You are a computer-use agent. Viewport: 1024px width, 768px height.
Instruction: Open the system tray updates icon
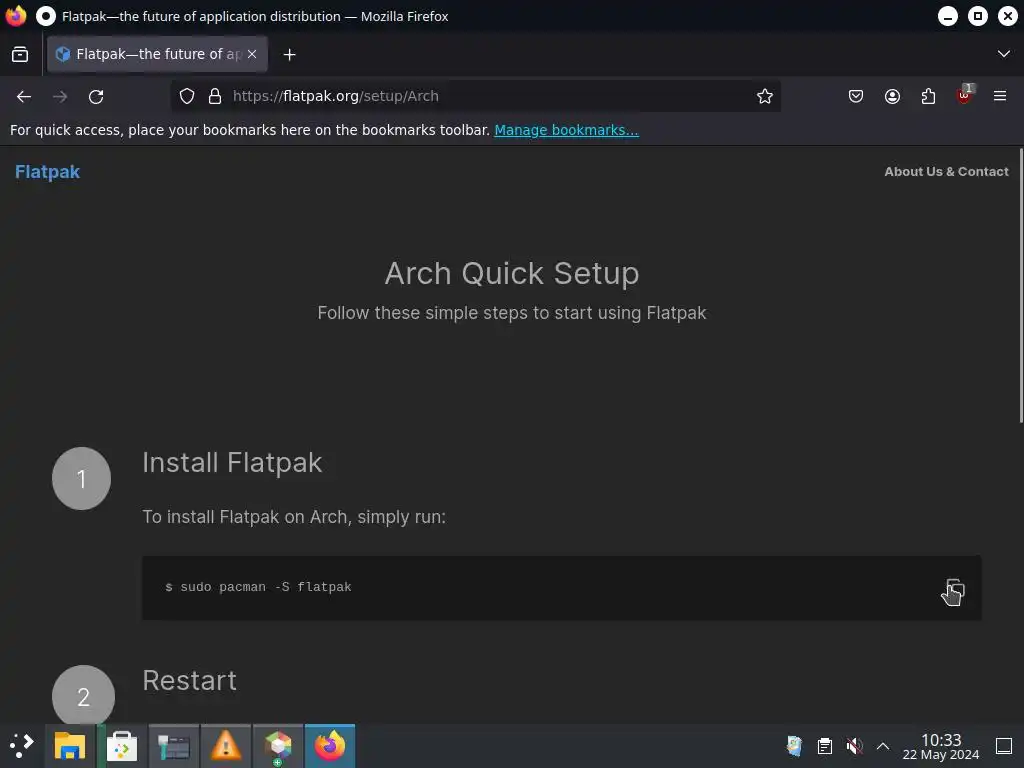pos(794,745)
